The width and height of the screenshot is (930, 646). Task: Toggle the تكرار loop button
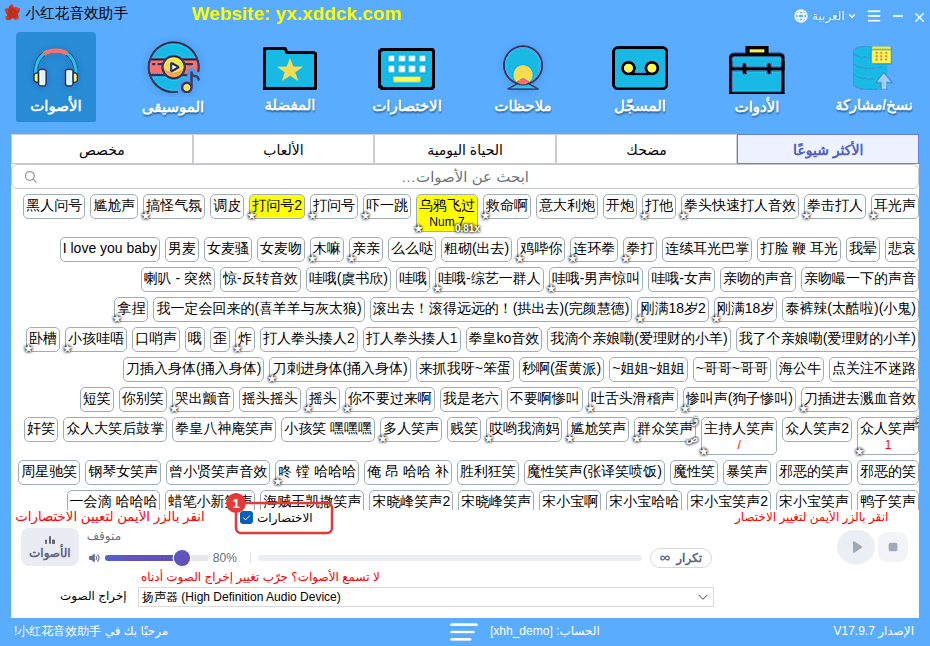pyautogui.click(x=681, y=558)
